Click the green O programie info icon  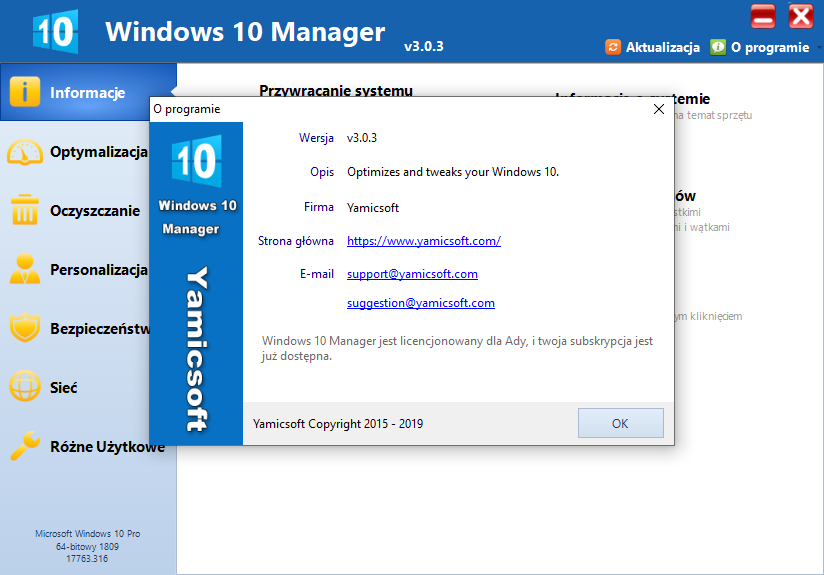(718, 47)
